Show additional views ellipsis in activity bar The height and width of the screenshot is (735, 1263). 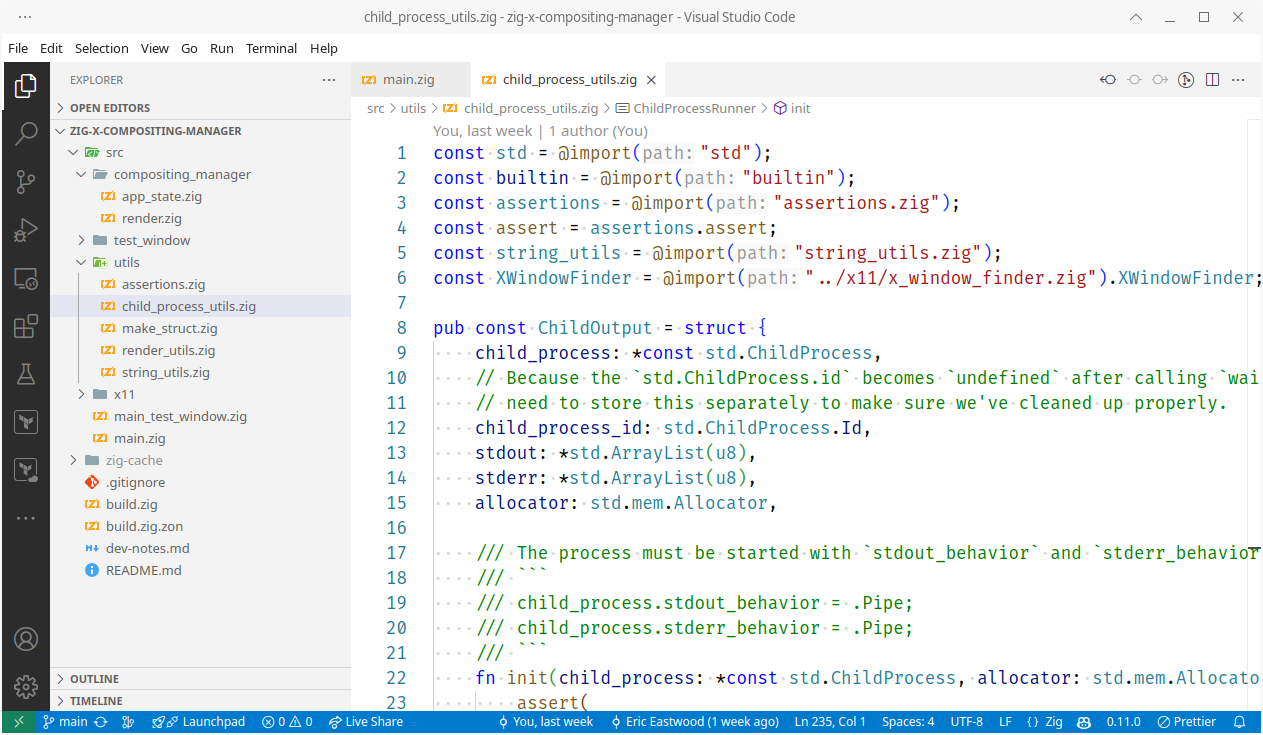click(x=26, y=518)
